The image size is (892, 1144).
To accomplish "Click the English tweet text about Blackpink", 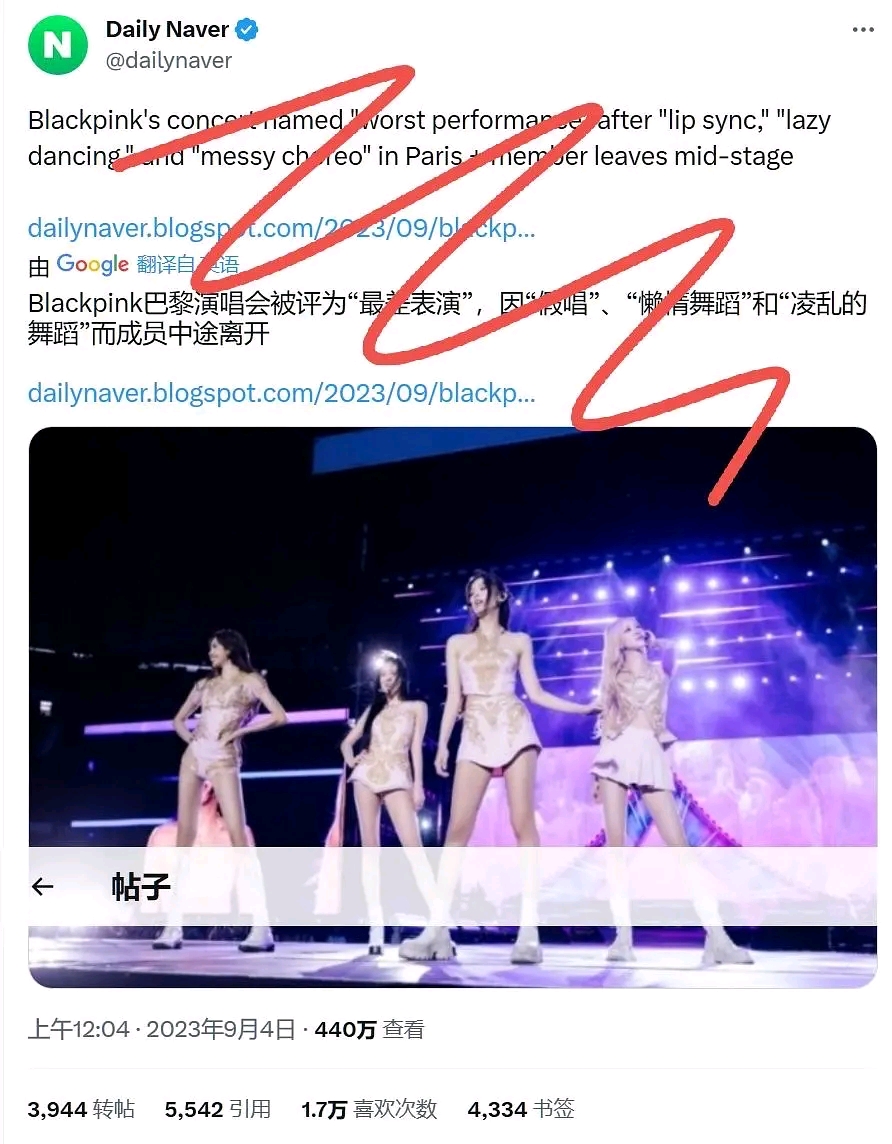I will (429, 138).
